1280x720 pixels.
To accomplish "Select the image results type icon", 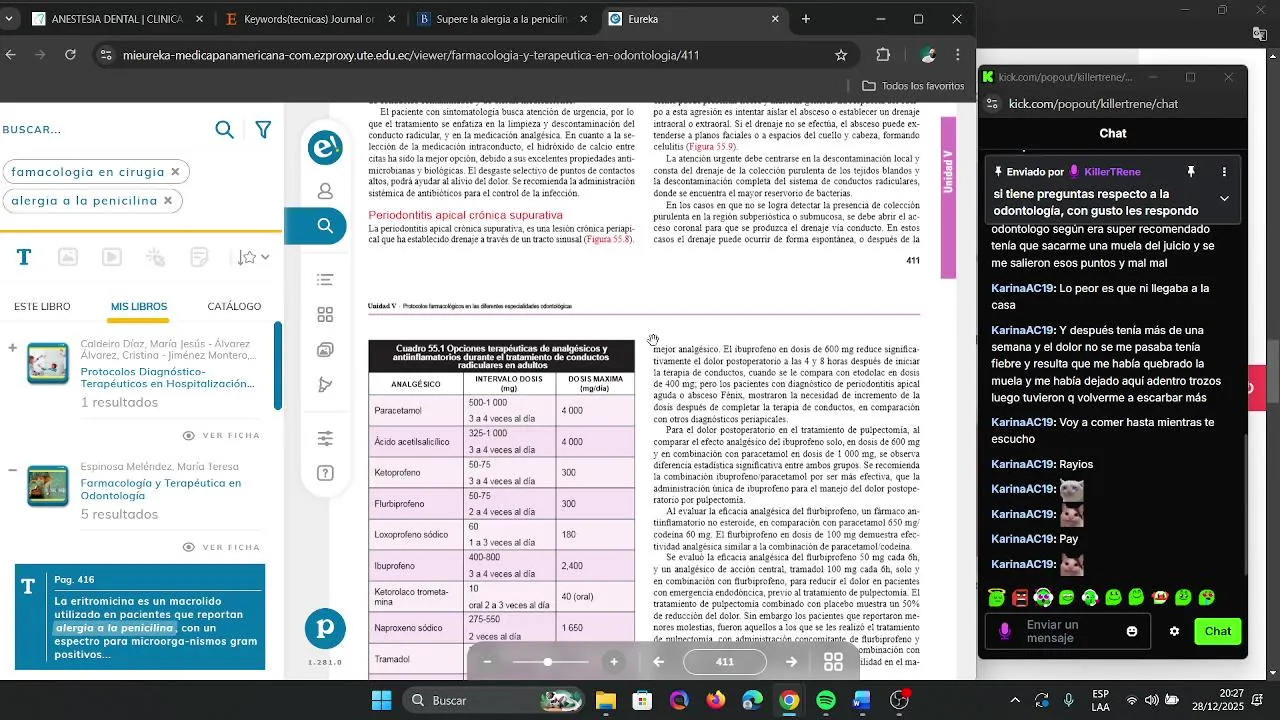I will pyautogui.click(x=68, y=257).
